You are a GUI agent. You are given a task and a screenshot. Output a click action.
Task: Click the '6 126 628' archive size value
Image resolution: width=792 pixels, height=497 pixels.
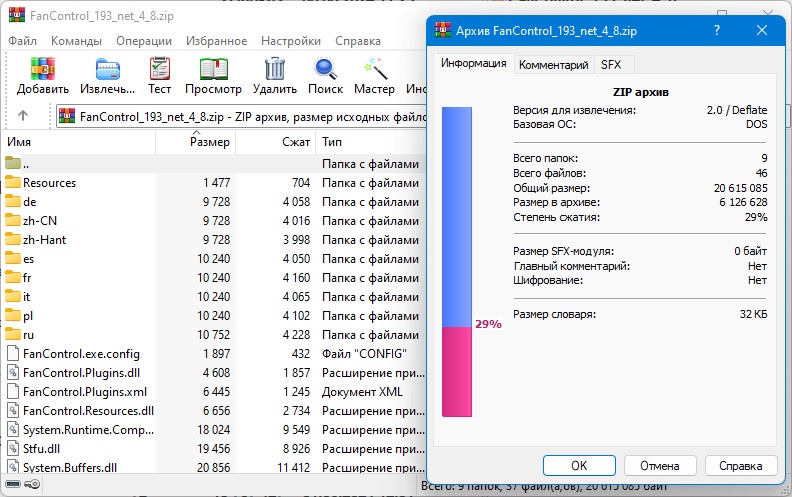point(743,202)
